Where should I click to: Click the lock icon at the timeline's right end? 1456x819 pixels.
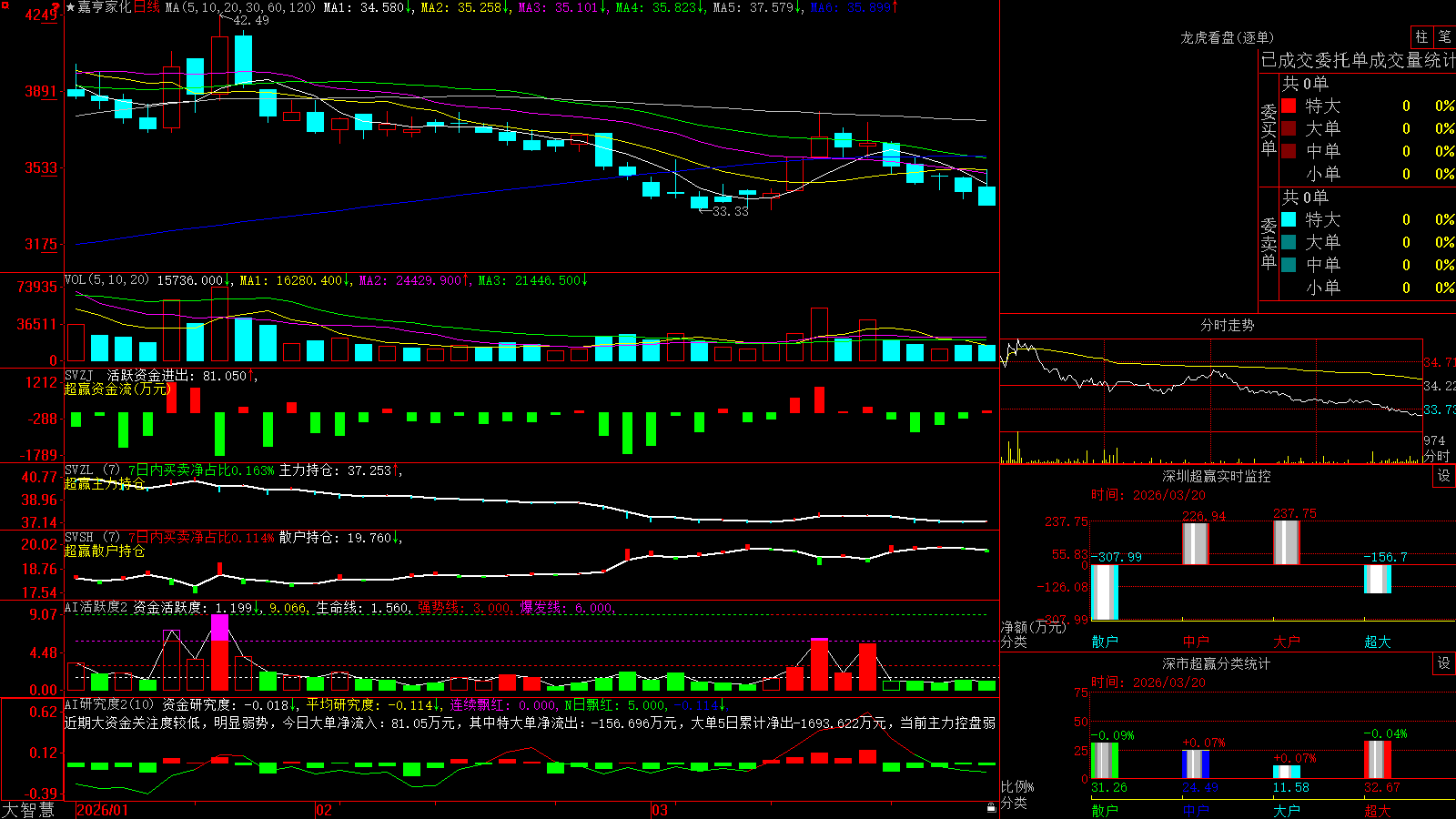992,807
